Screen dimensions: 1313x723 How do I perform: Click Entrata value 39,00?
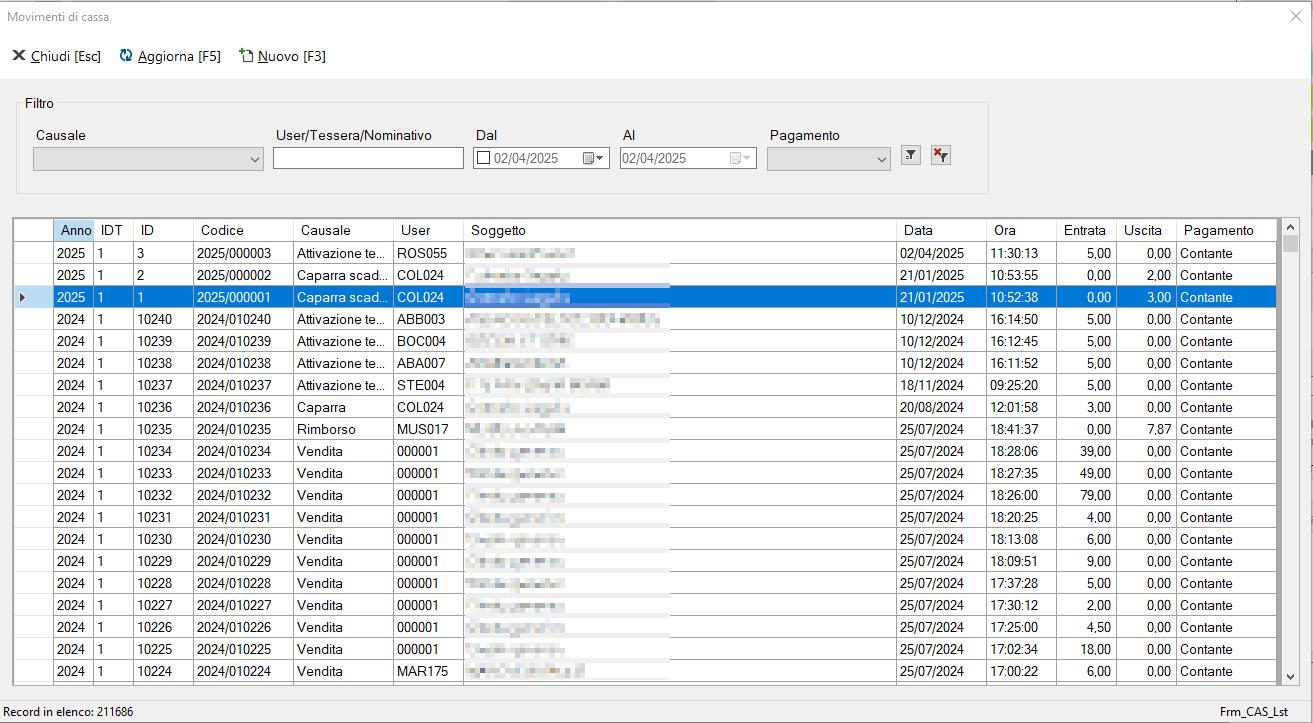[x=1086, y=451]
